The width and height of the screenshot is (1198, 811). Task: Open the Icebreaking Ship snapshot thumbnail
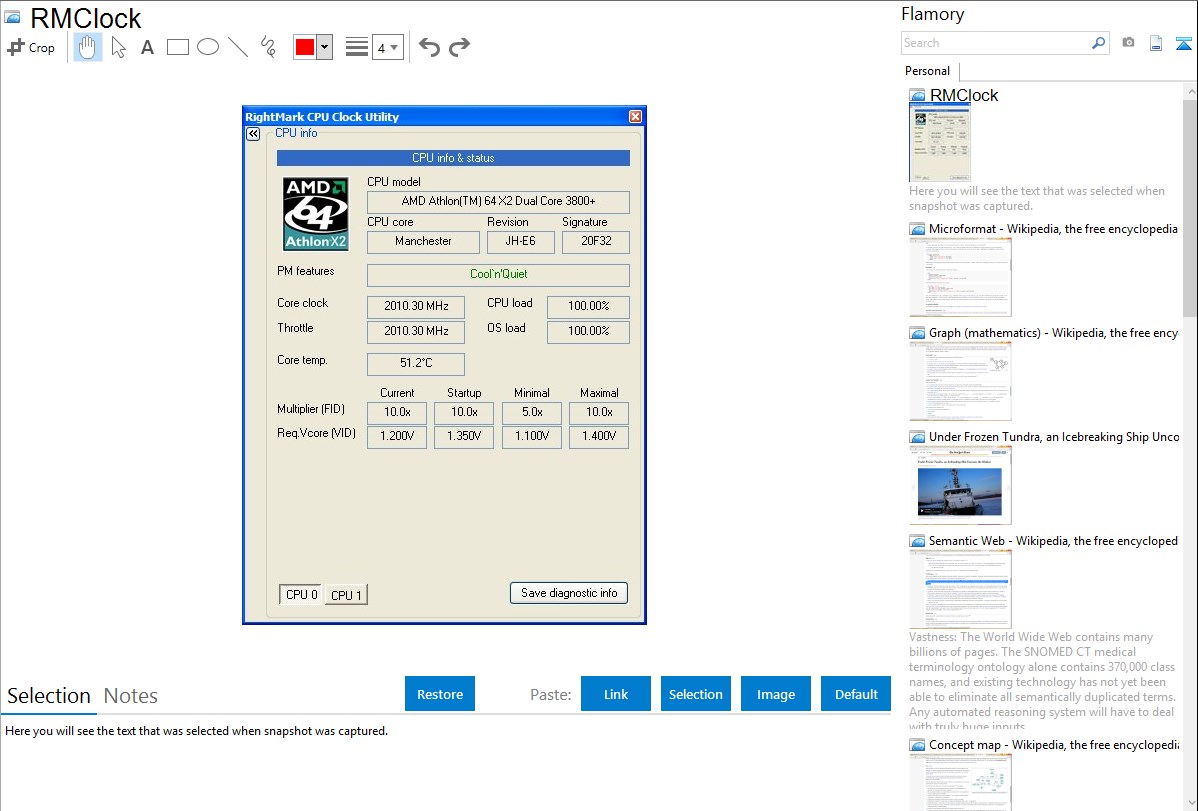coord(960,485)
